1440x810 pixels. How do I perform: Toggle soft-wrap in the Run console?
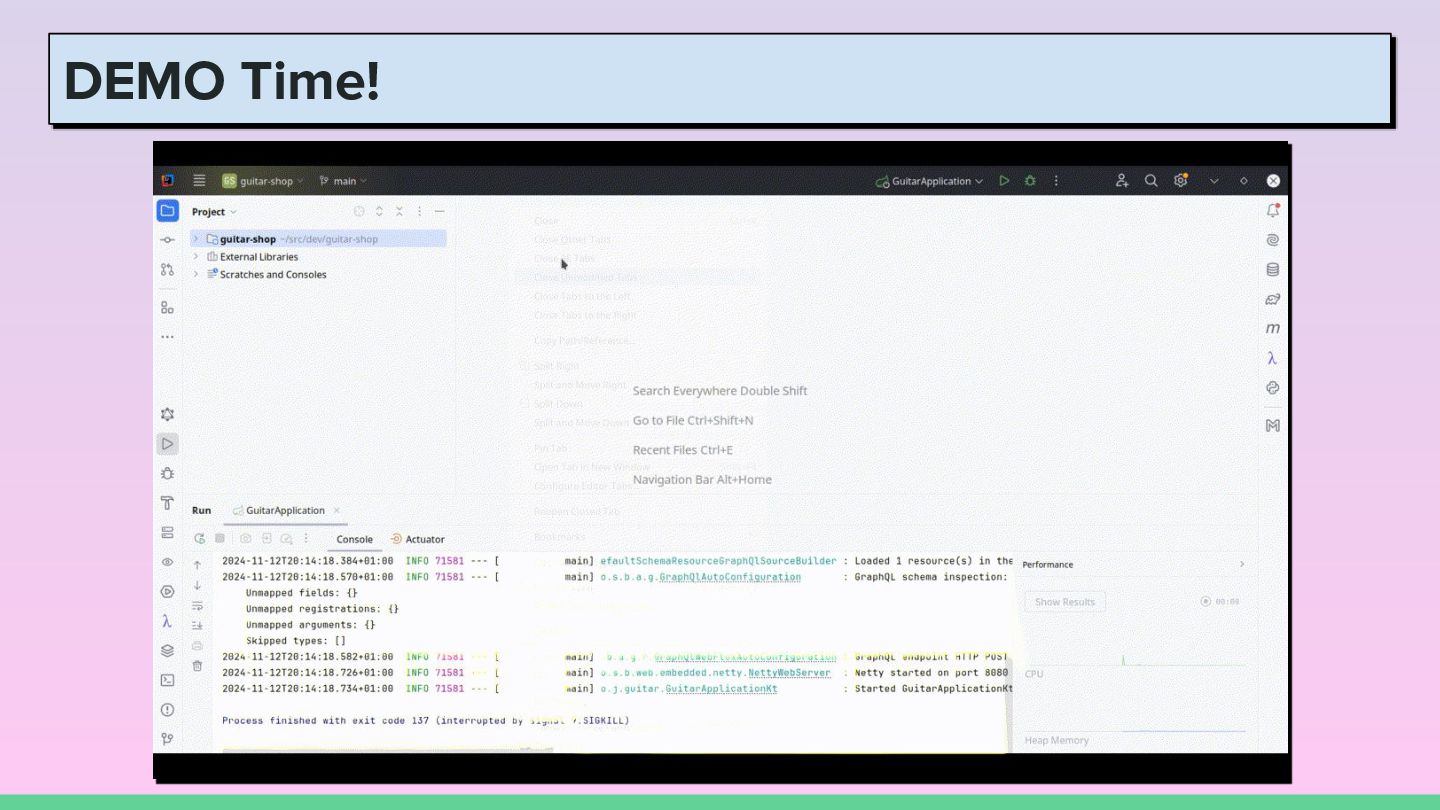197,606
